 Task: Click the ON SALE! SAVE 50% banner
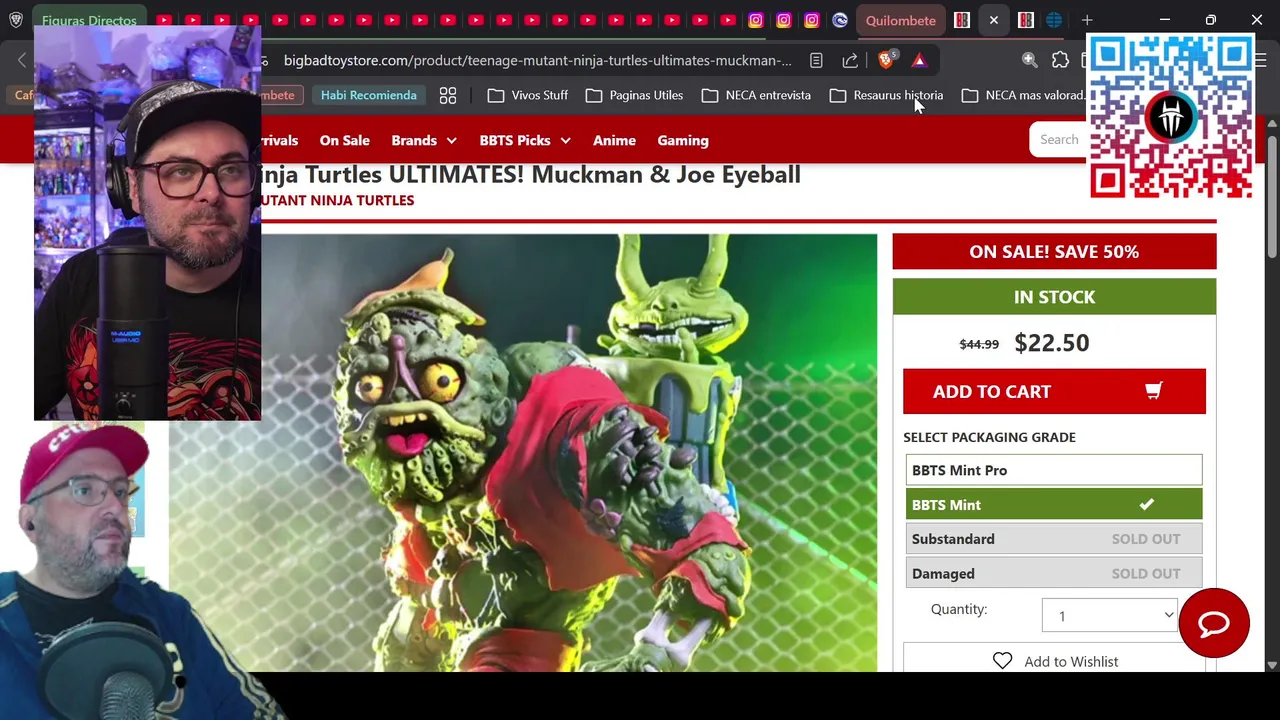pyautogui.click(x=1054, y=251)
